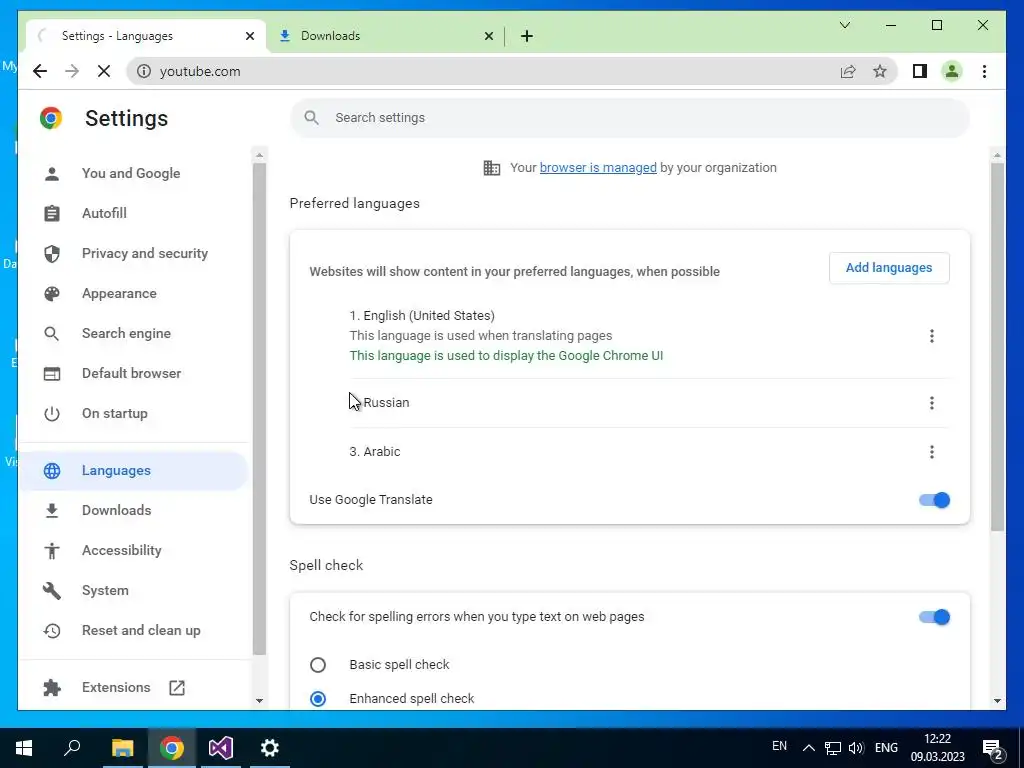View site information icon in address bar

click(144, 71)
